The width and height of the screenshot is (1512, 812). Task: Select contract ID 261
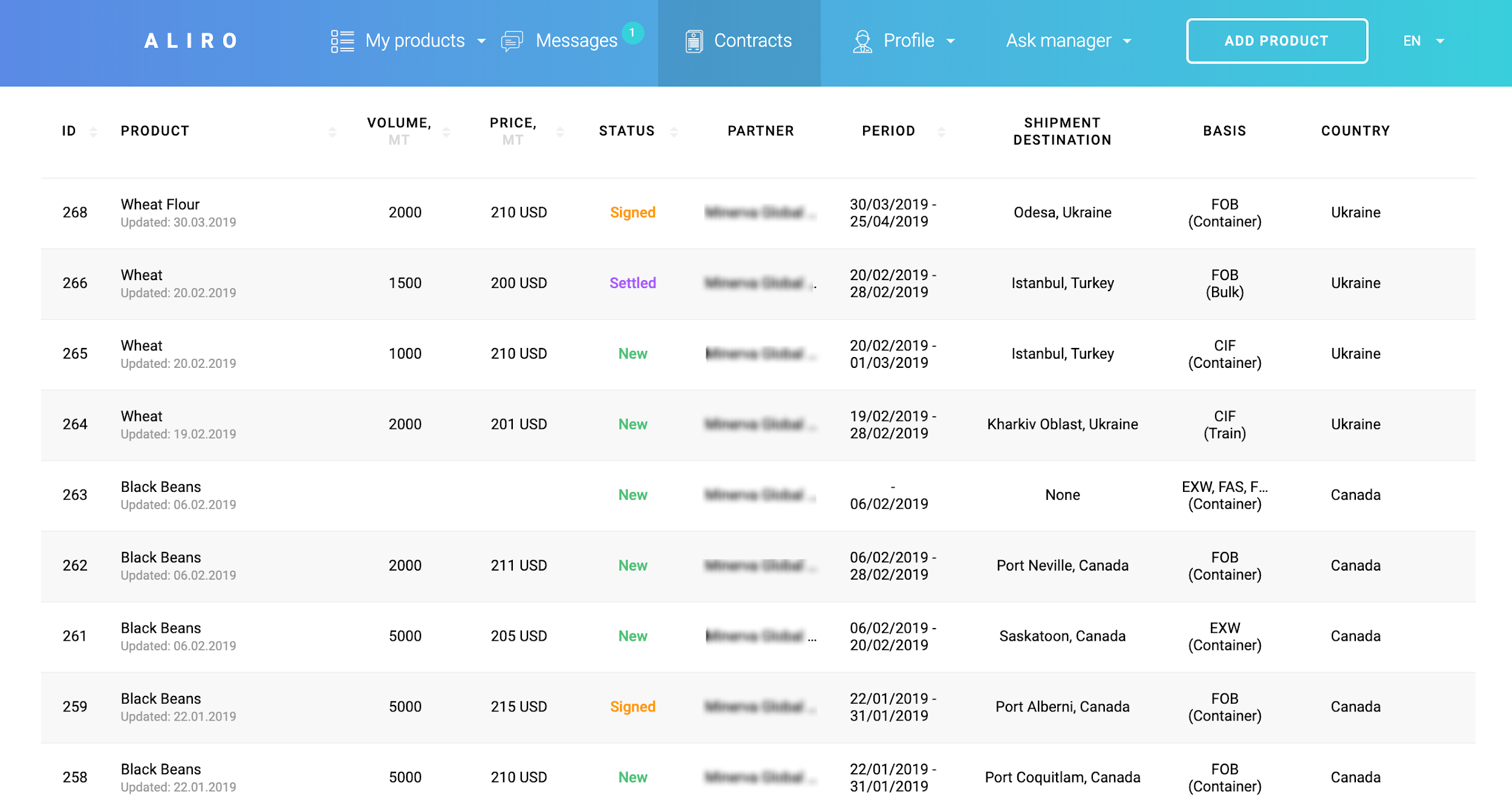click(x=75, y=637)
